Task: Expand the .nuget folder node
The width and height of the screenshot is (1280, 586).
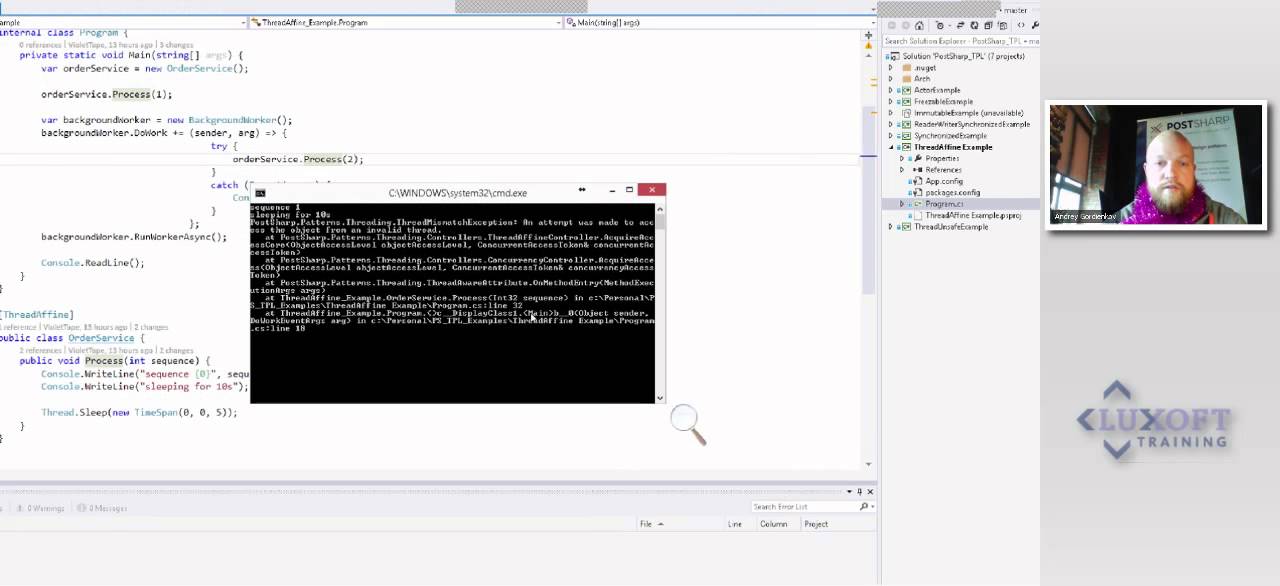Action: pos(891,68)
